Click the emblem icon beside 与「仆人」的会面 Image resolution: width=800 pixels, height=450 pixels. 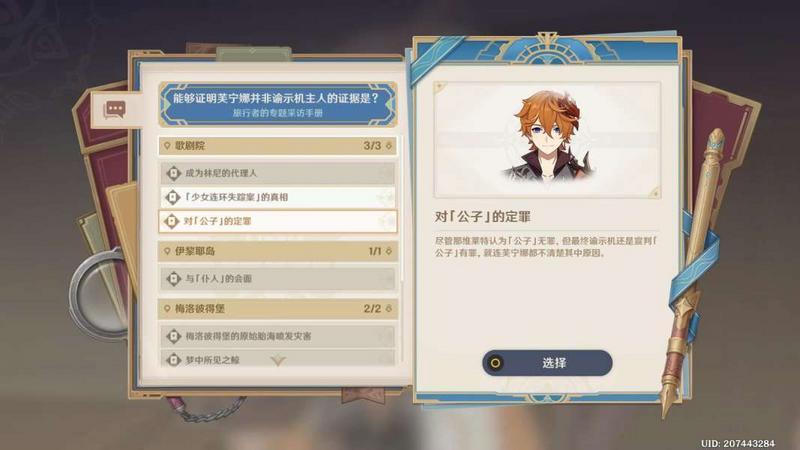pyautogui.click(x=173, y=279)
